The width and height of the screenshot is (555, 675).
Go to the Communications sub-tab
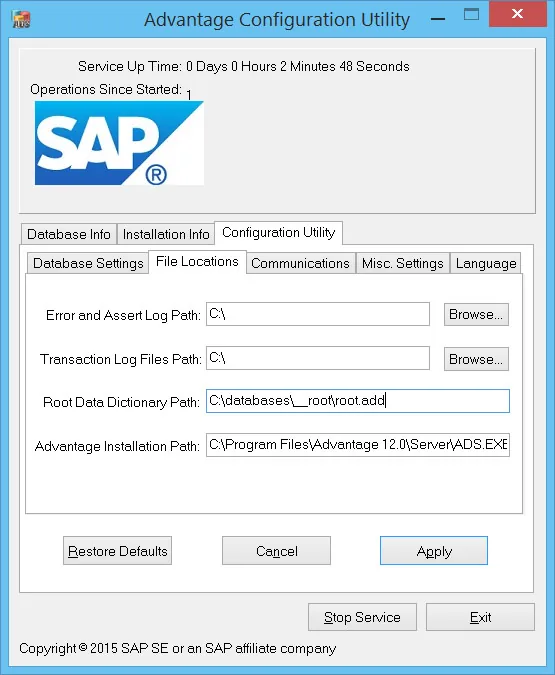point(300,263)
